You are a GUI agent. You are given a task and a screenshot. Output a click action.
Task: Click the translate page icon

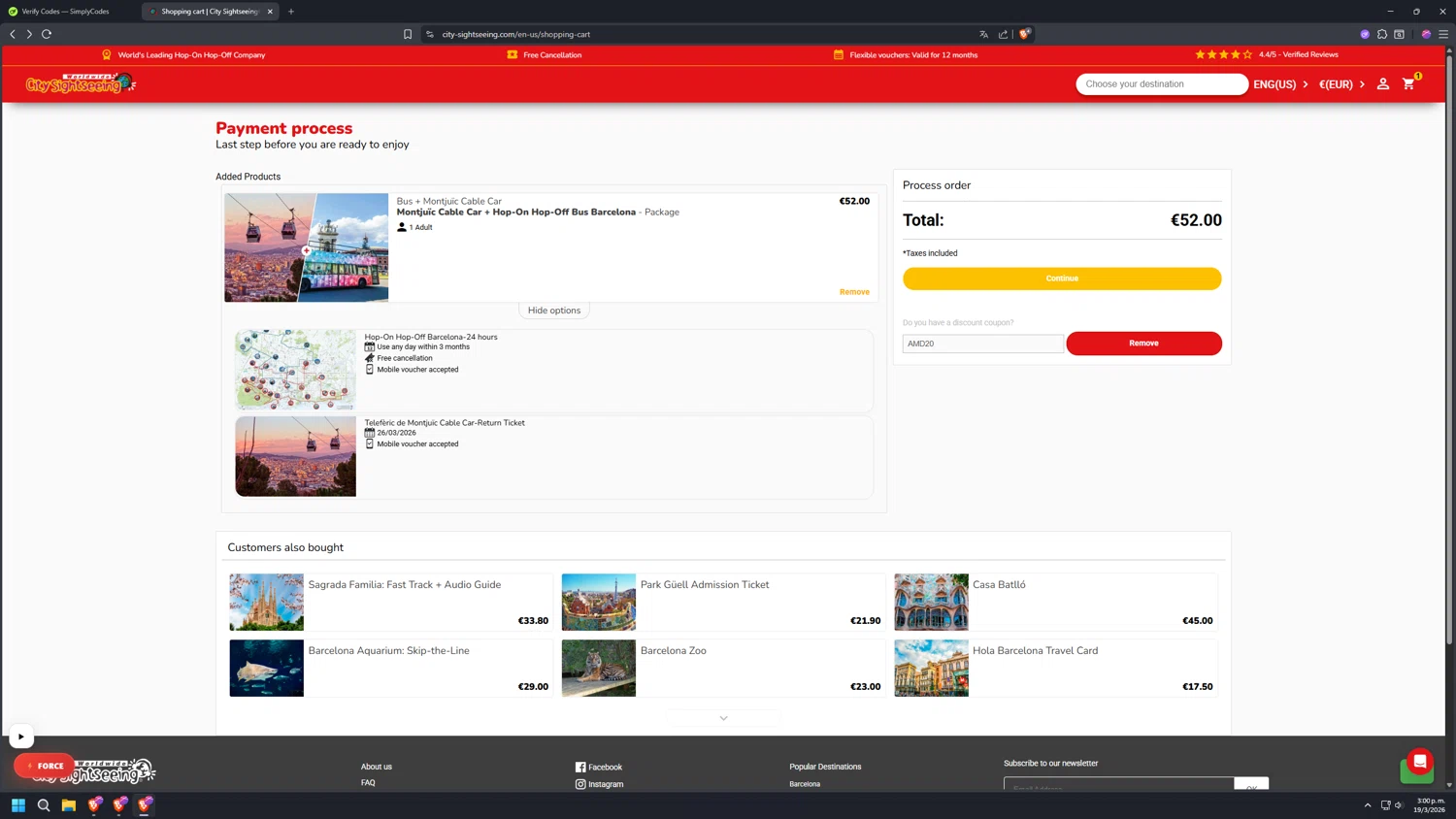pyautogui.click(x=983, y=34)
